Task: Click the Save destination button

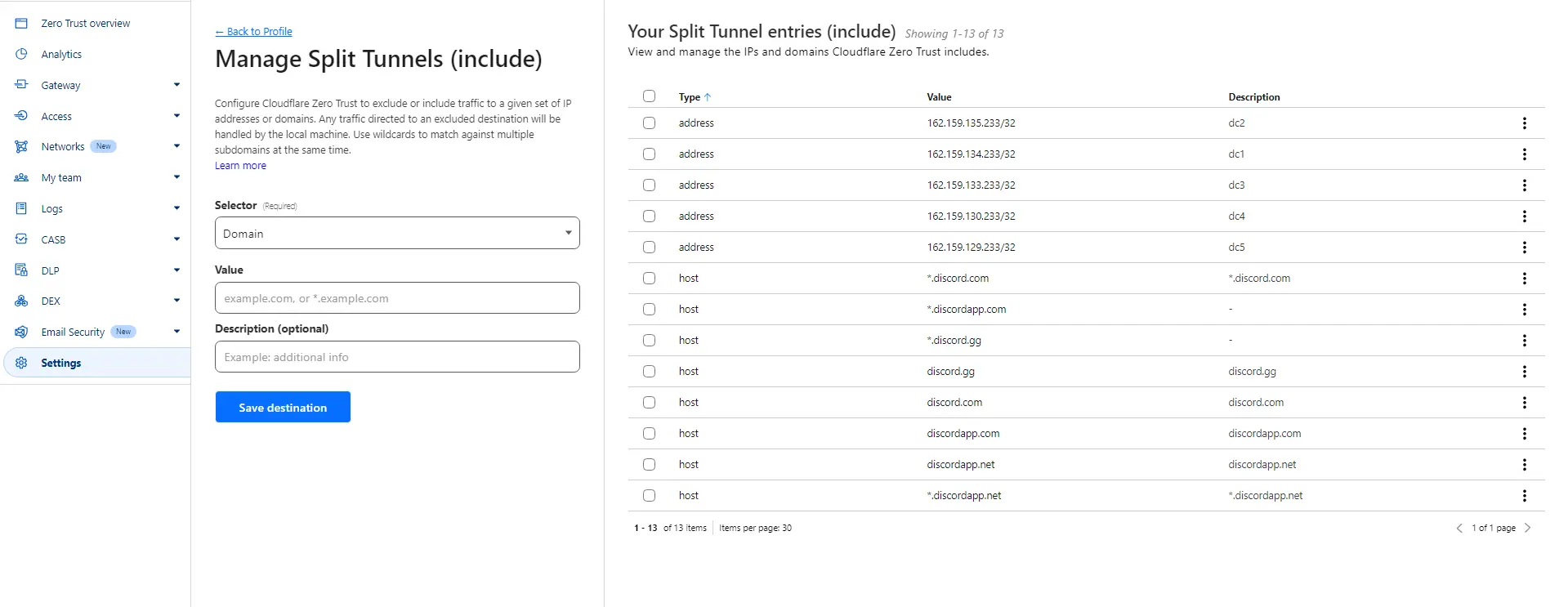Action: pos(283,407)
